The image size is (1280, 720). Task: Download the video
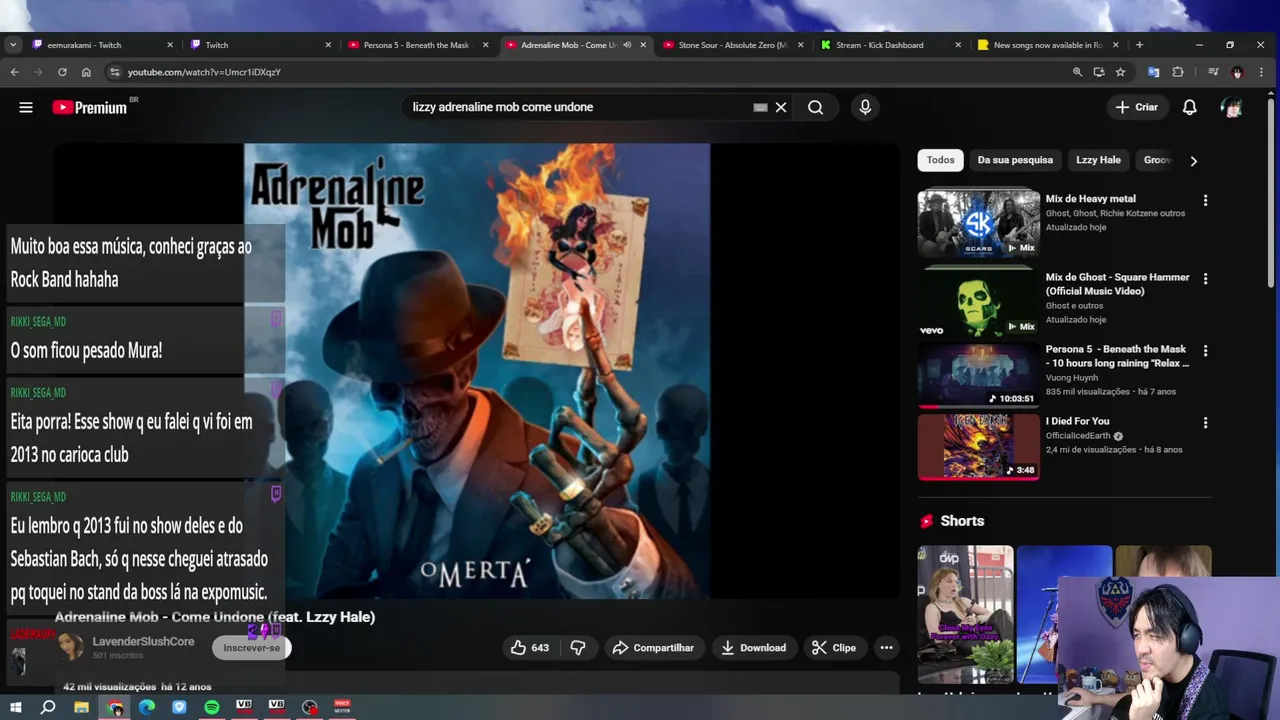[x=753, y=648]
